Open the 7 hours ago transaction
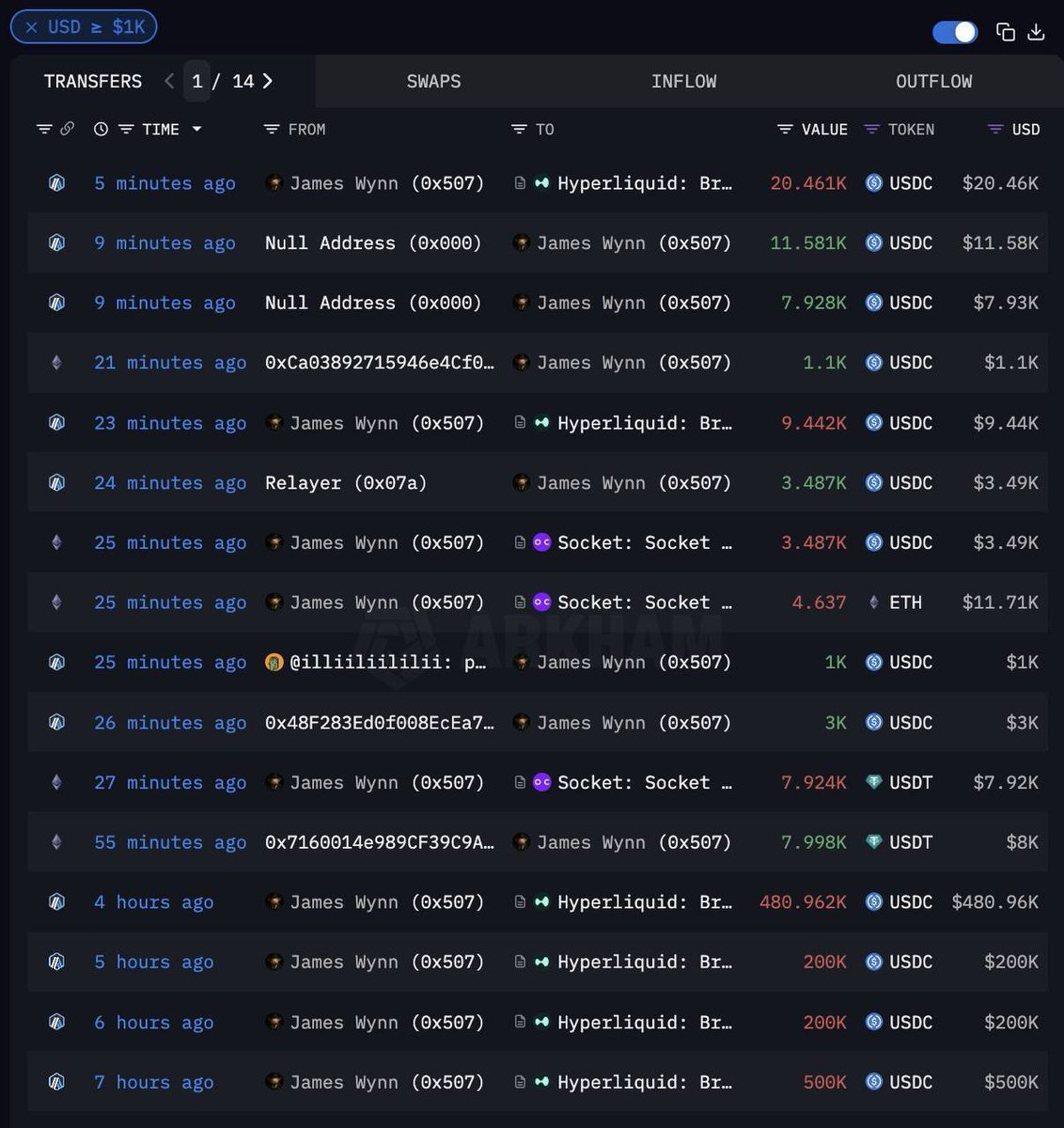1064x1128 pixels. click(153, 1082)
